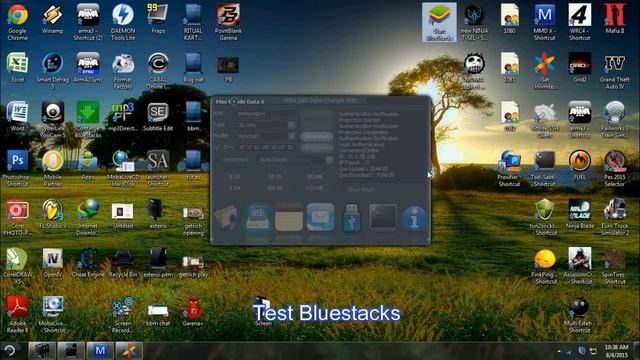Select the Grid2 game icon
This screenshot has width=640, height=360.
580,68
